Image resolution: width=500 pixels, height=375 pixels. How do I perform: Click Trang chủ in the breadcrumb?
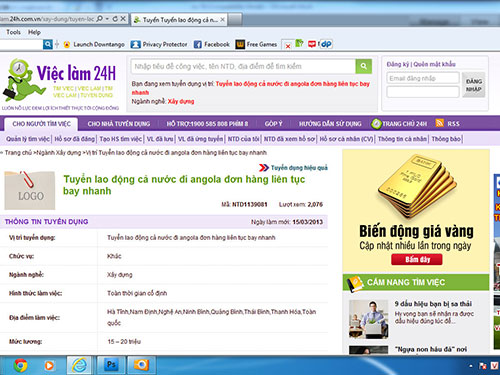coord(18,153)
